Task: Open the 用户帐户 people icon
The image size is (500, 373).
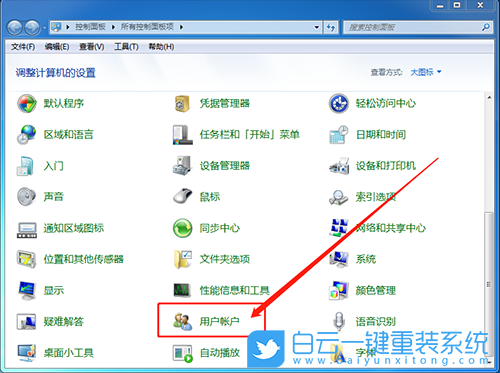Action: tap(182, 321)
